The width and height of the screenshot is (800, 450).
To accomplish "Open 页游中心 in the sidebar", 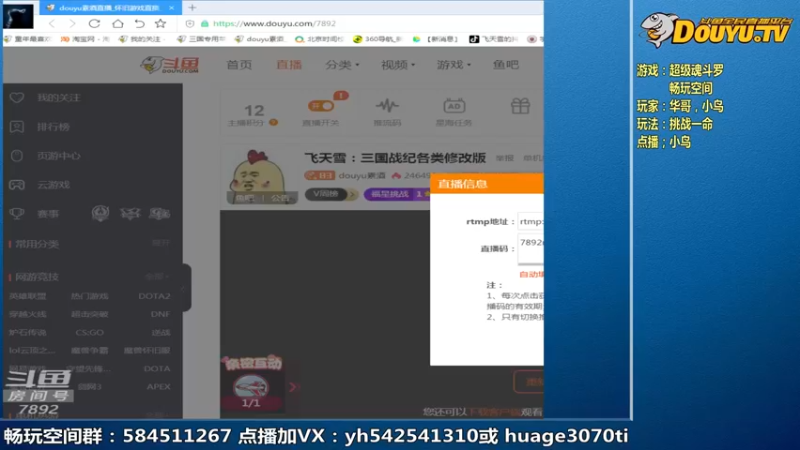I will click(x=45, y=156).
